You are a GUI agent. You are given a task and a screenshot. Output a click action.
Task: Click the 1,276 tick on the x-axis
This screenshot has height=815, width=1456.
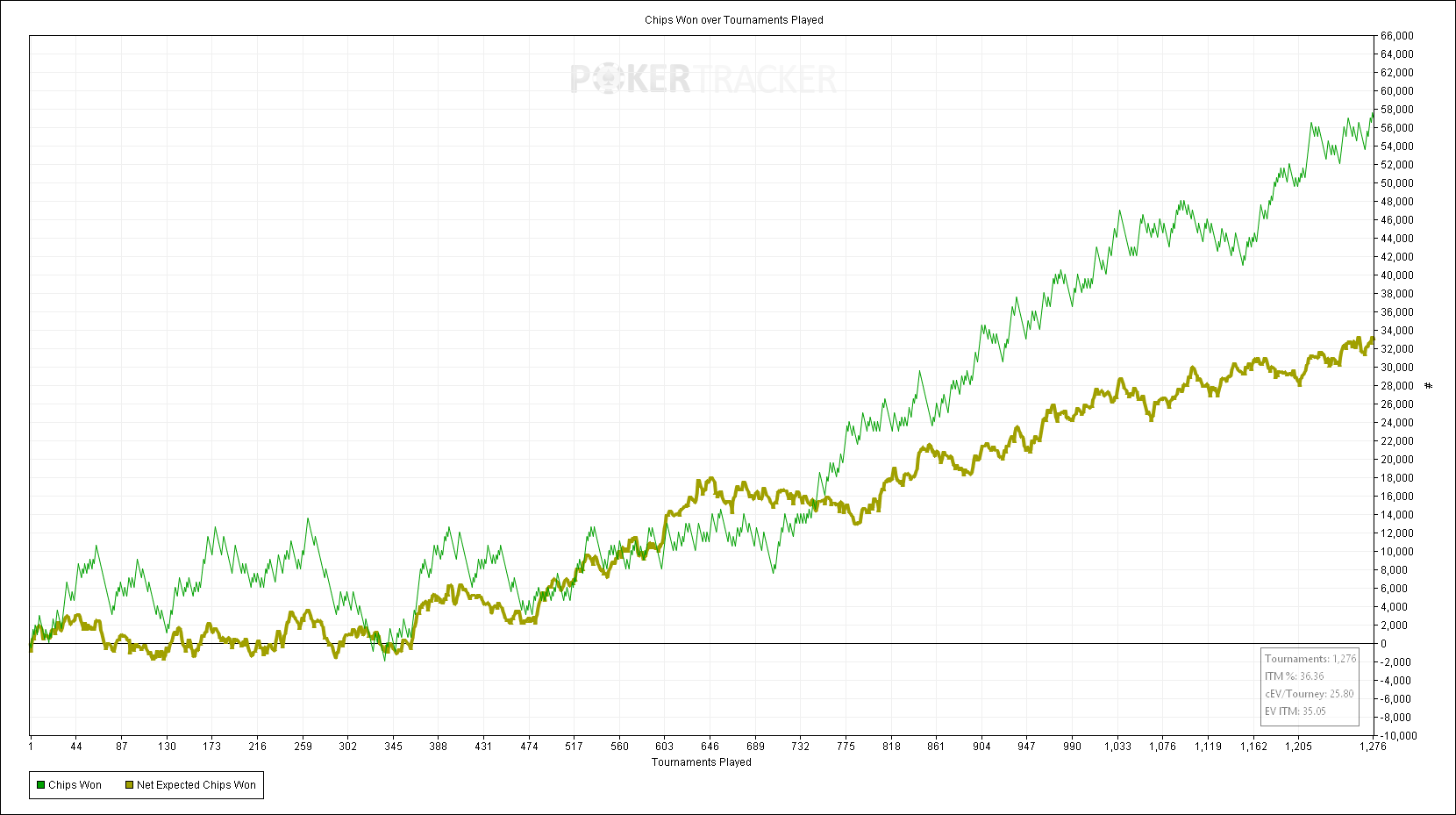tap(1373, 747)
